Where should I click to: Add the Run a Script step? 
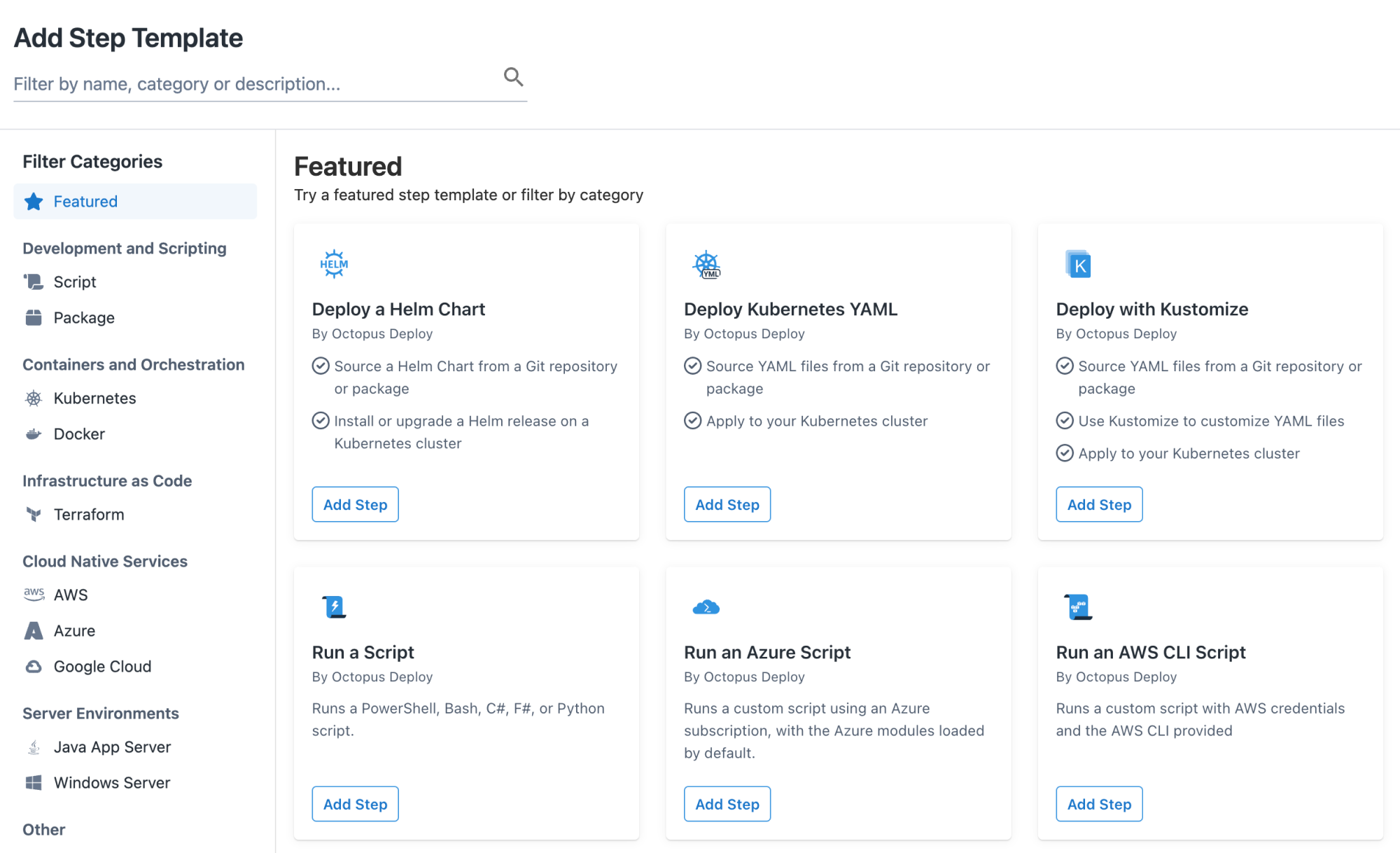click(x=355, y=804)
